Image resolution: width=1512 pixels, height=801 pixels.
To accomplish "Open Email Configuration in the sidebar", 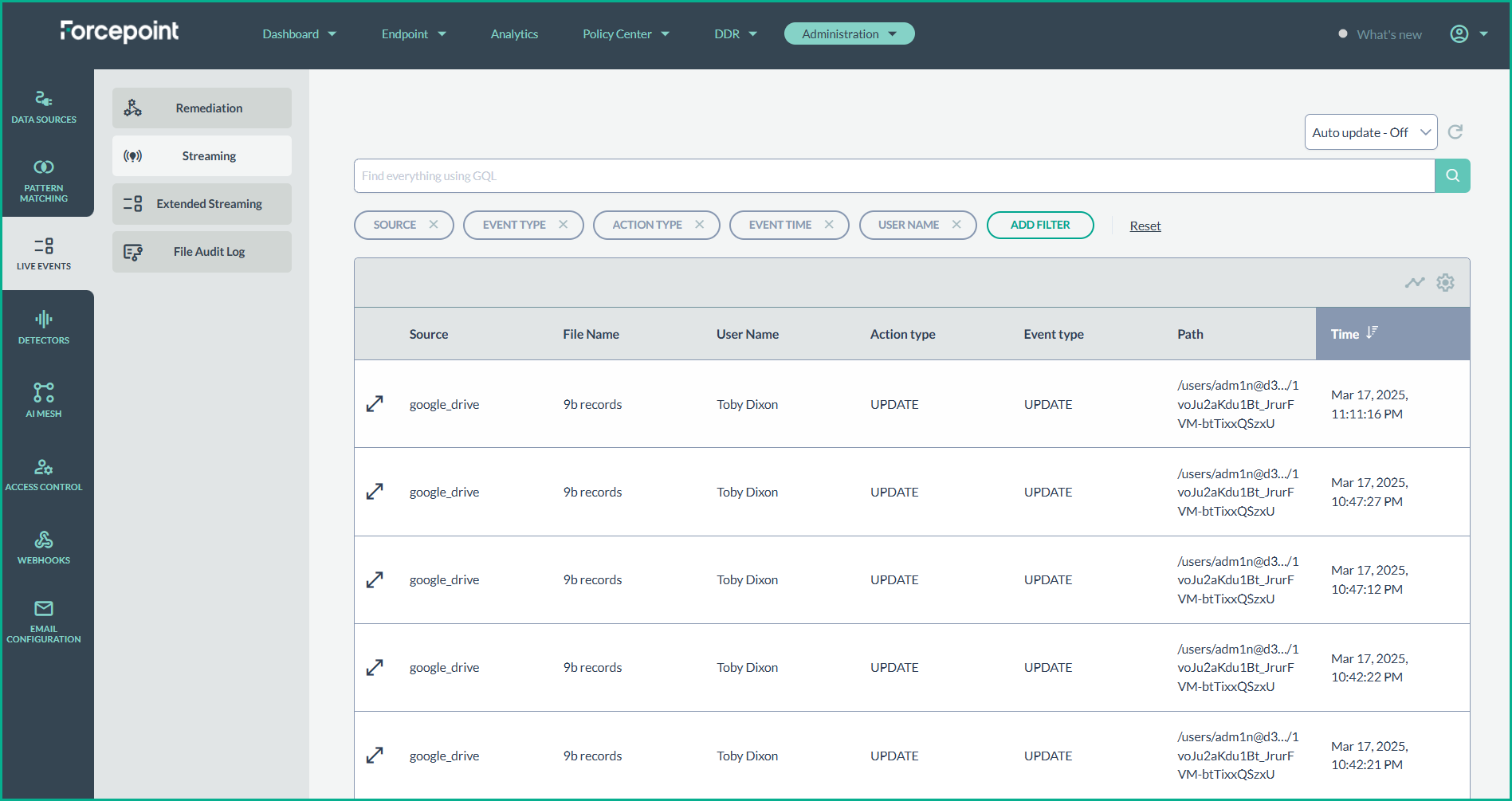I will pos(44,622).
